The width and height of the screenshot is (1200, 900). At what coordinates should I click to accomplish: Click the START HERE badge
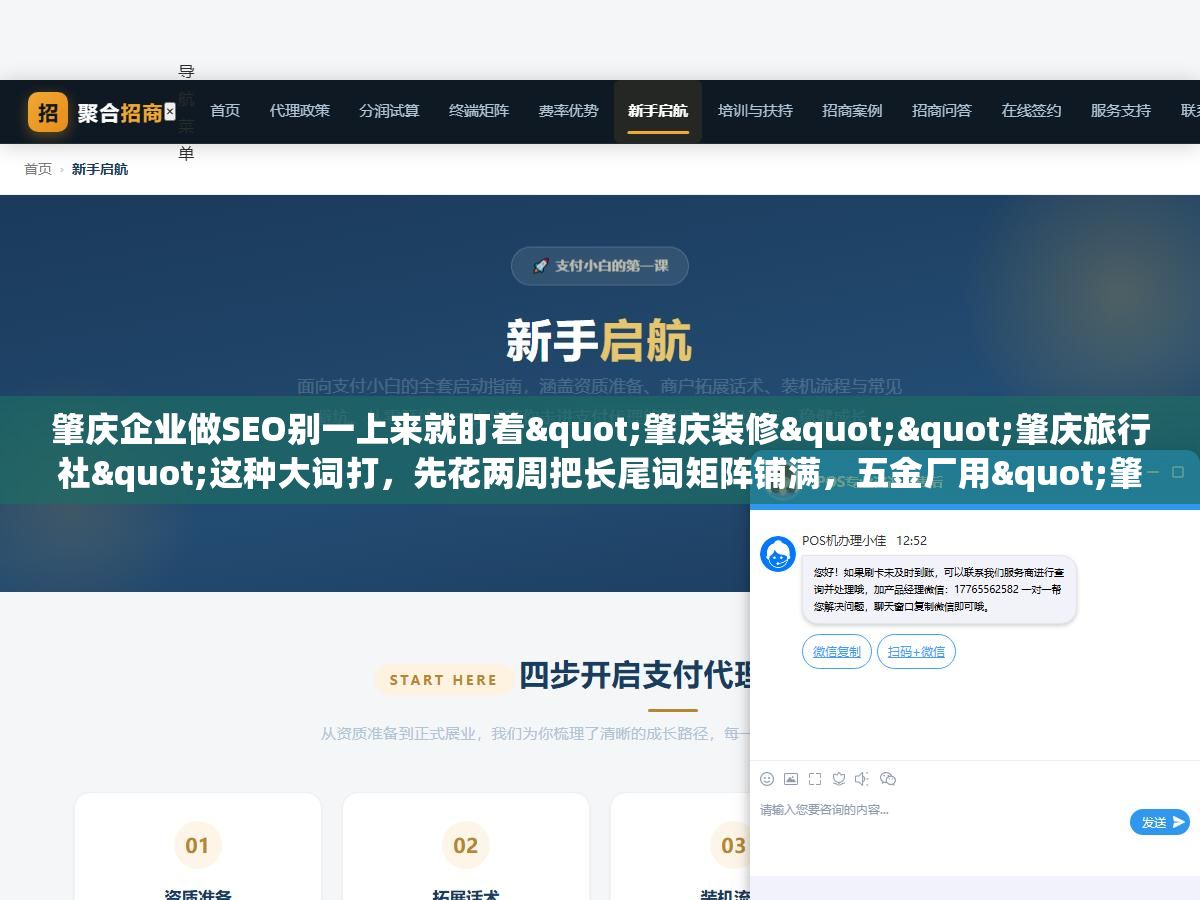[x=443, y=680]
